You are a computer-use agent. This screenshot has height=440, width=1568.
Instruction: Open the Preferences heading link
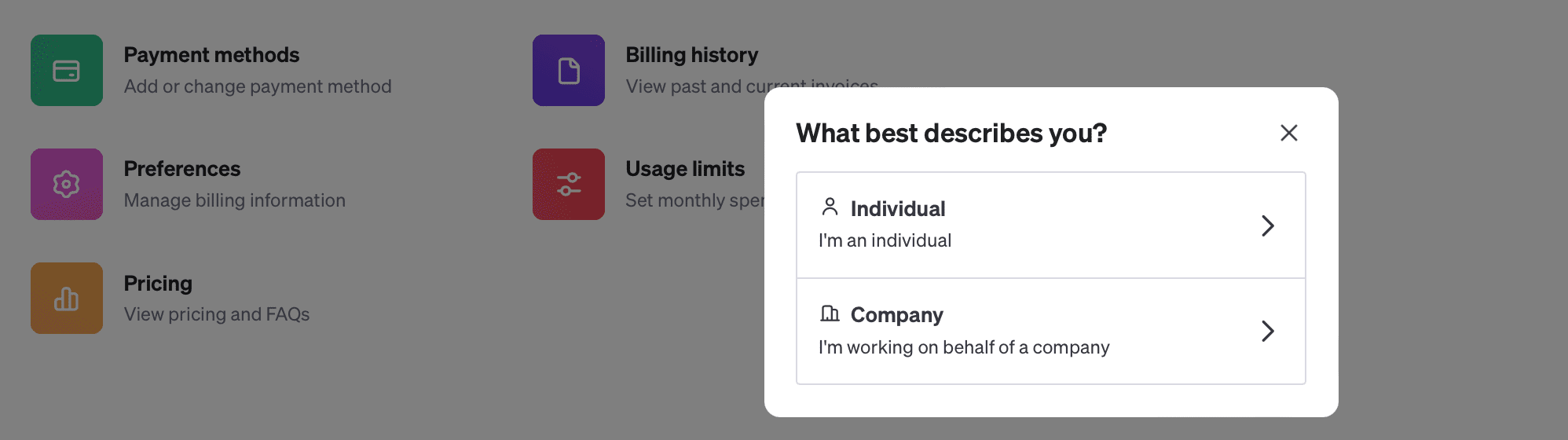[x=182, y=169]
